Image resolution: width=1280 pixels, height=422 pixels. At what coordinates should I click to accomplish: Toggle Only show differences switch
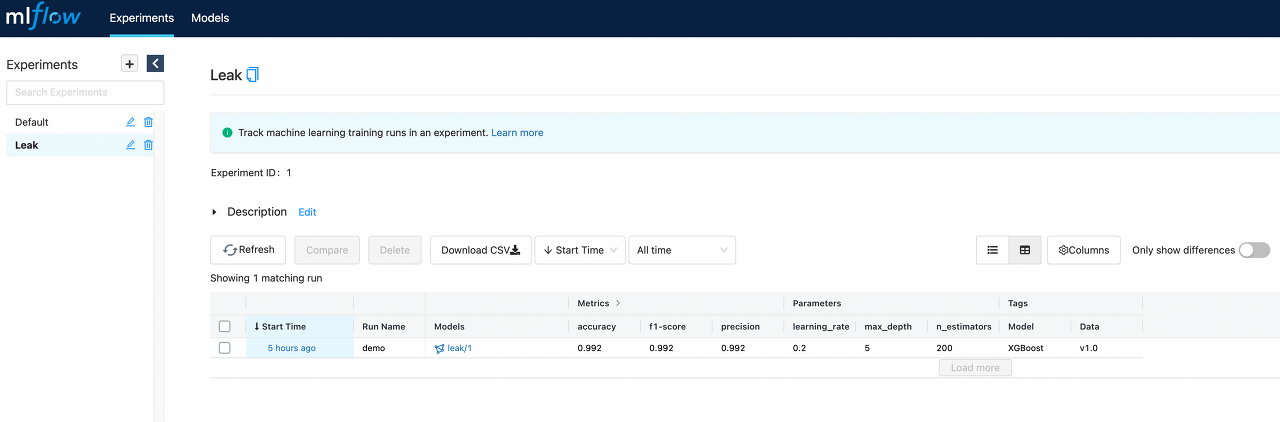(1254, 250)
